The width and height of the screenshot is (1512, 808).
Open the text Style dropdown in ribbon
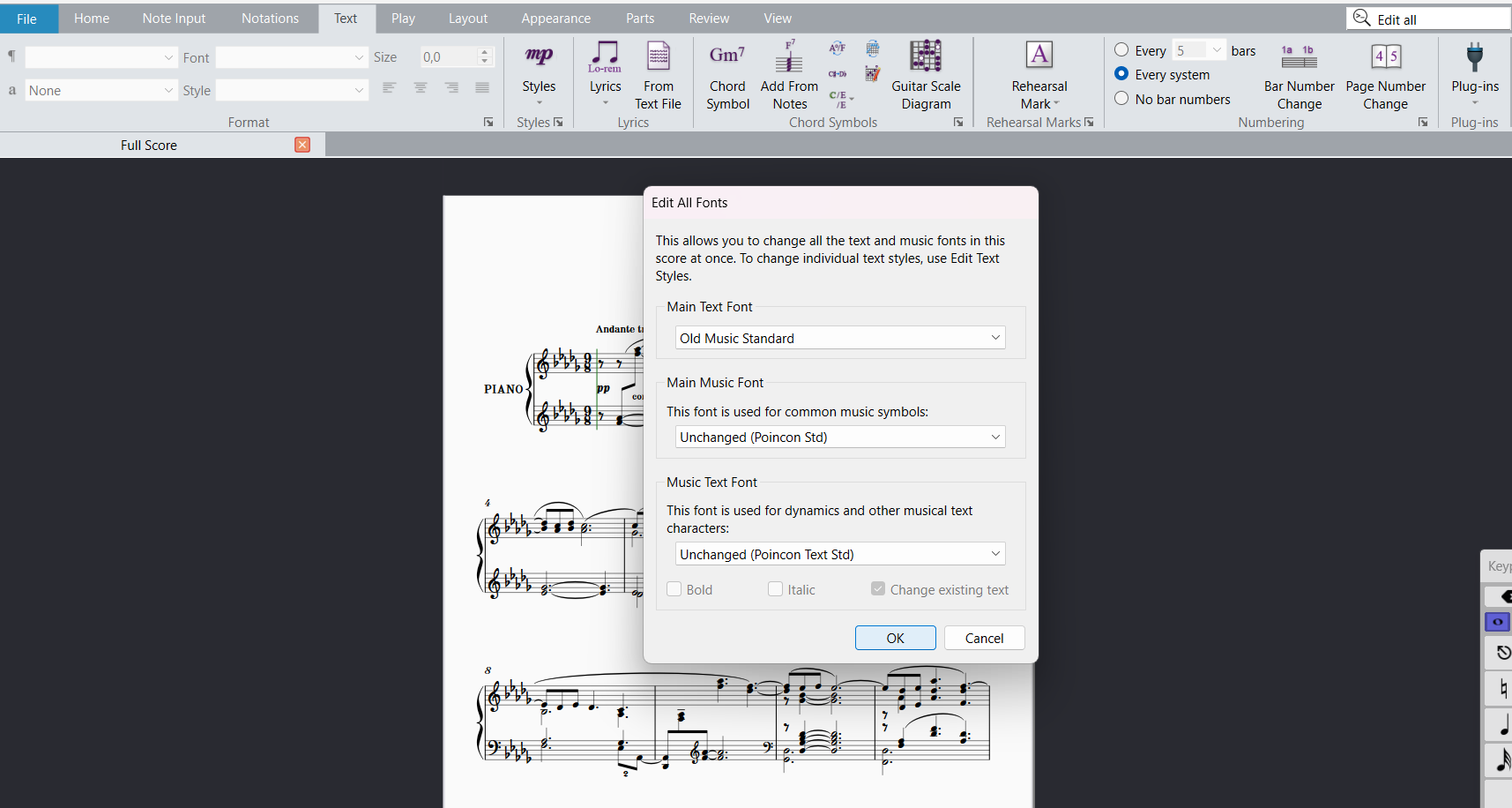(x=292, y=90)
